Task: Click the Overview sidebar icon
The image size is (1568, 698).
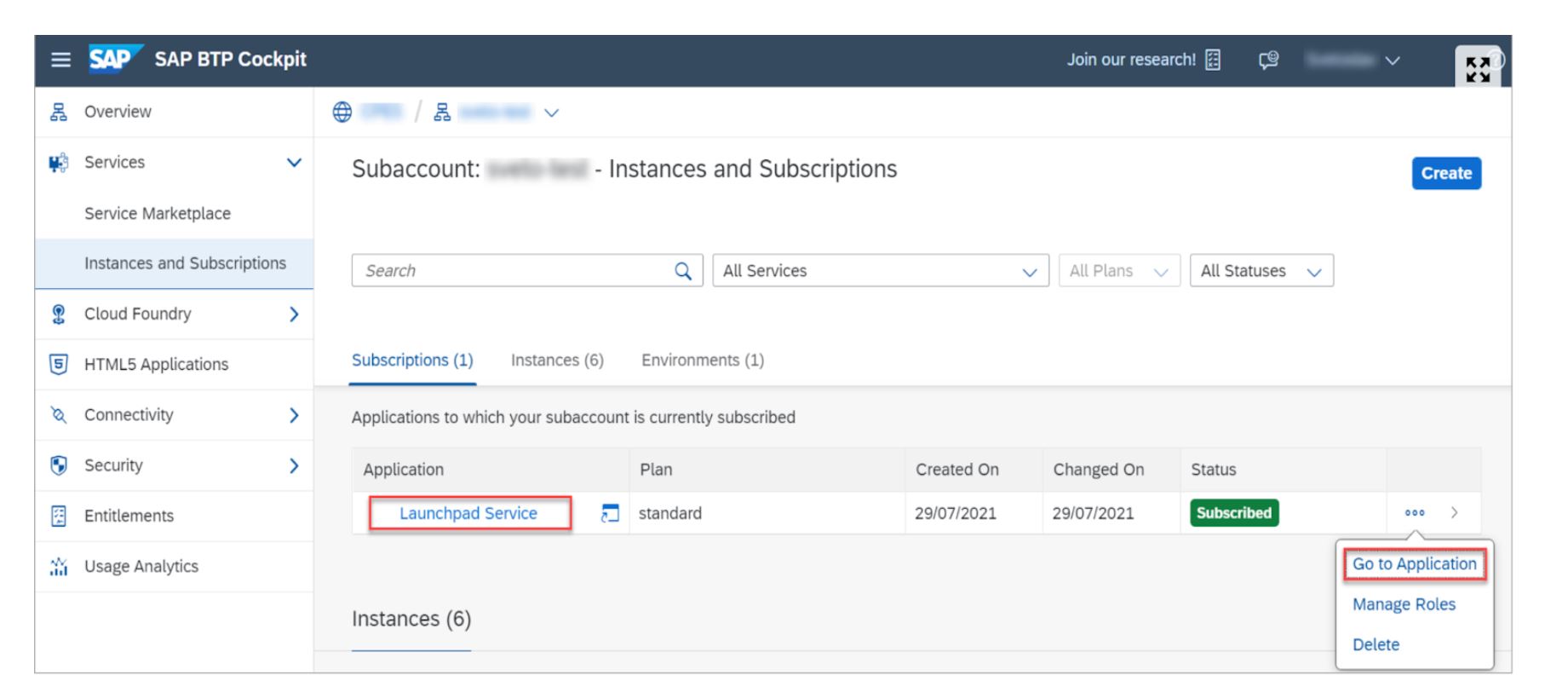Action: 59,112
